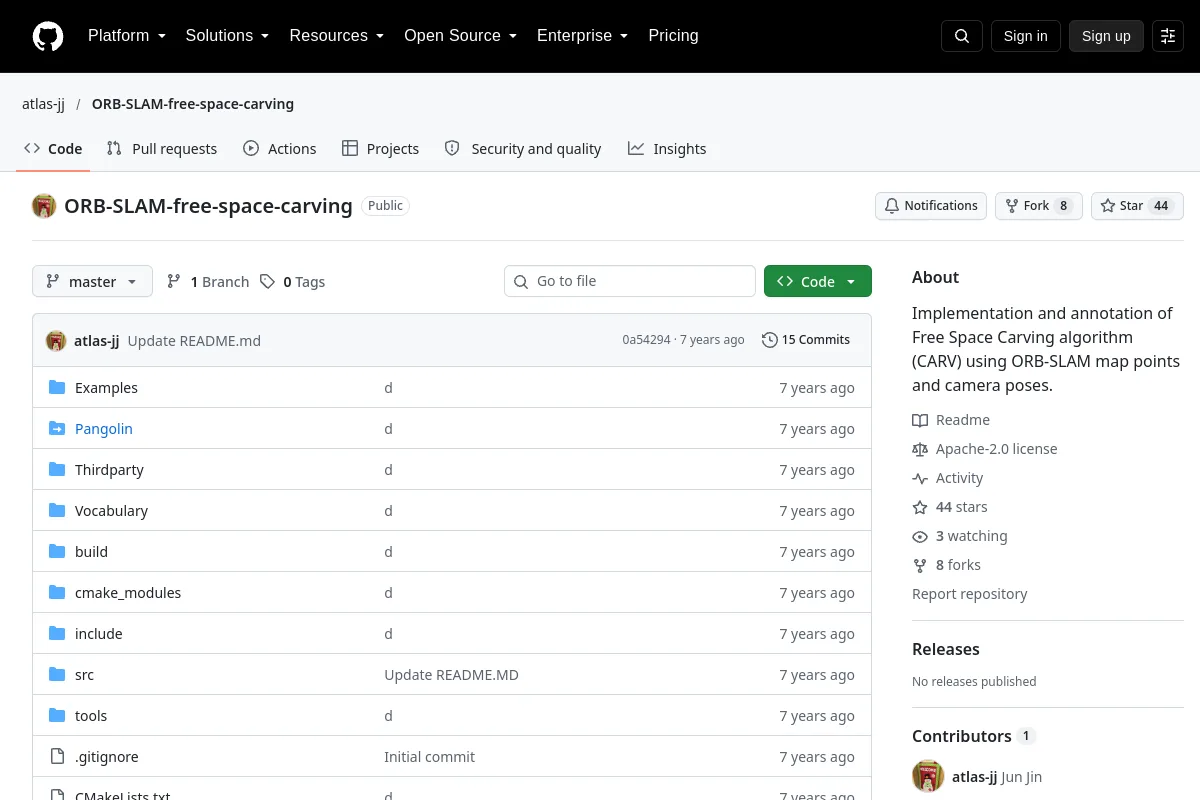Open the ORB-SLAM-free-space-carving breadcrumb link
The width and height of the screenshot is (1200, 800).
click(193, 104)
